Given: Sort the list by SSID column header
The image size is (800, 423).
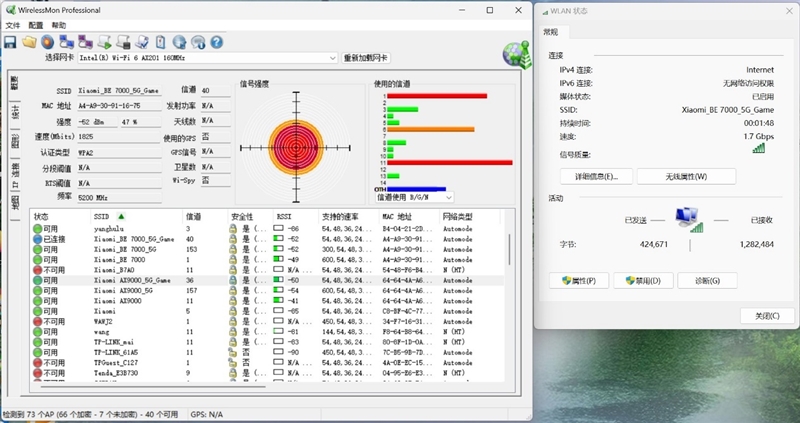Looking at the screenshot, I should (108, 216).
